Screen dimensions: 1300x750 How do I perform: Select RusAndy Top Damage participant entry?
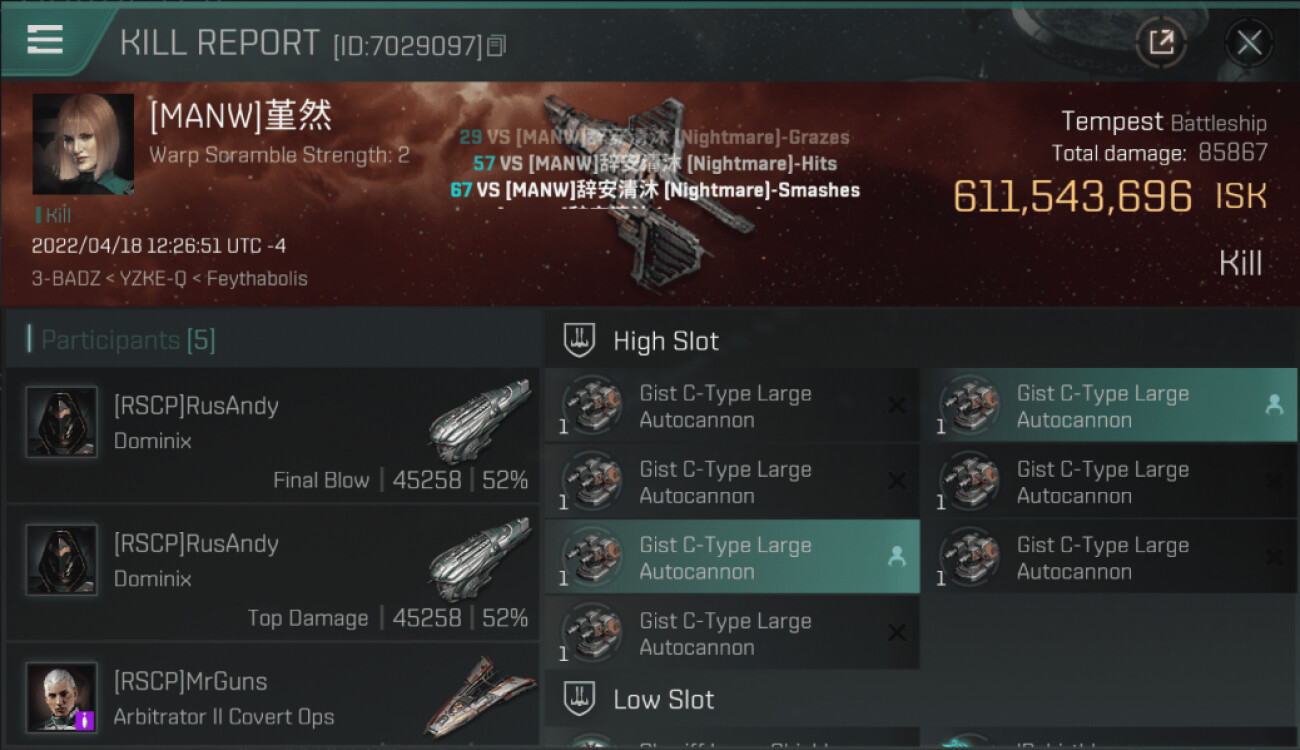click(x=272, y=573)
